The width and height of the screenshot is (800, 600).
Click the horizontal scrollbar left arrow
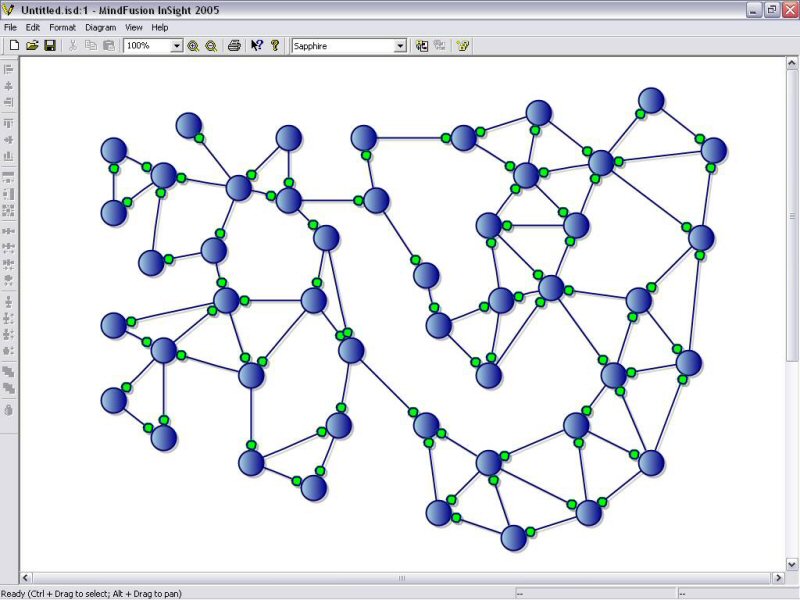(27, 578)
